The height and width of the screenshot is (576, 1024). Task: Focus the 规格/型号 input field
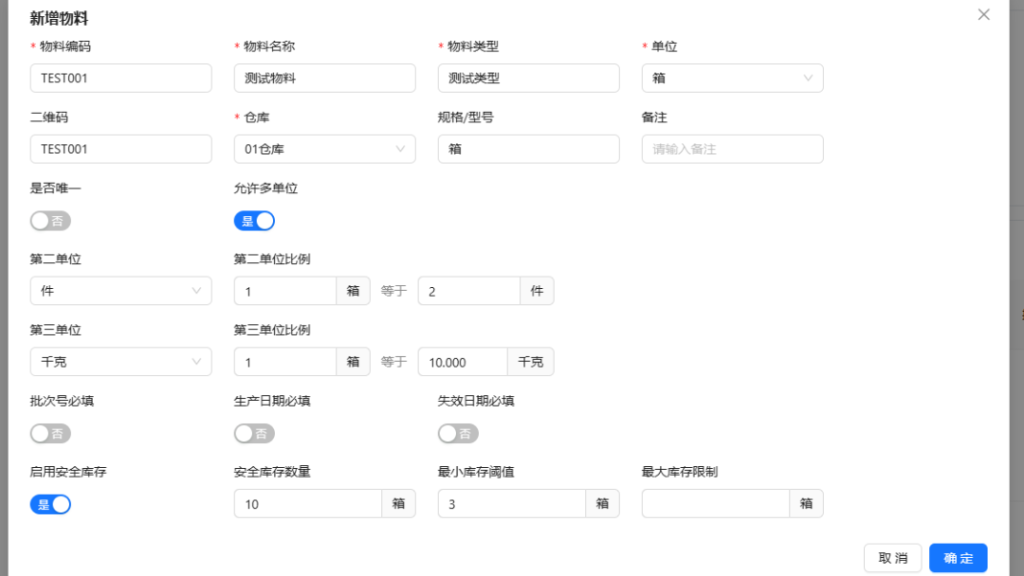pos(528,149)
